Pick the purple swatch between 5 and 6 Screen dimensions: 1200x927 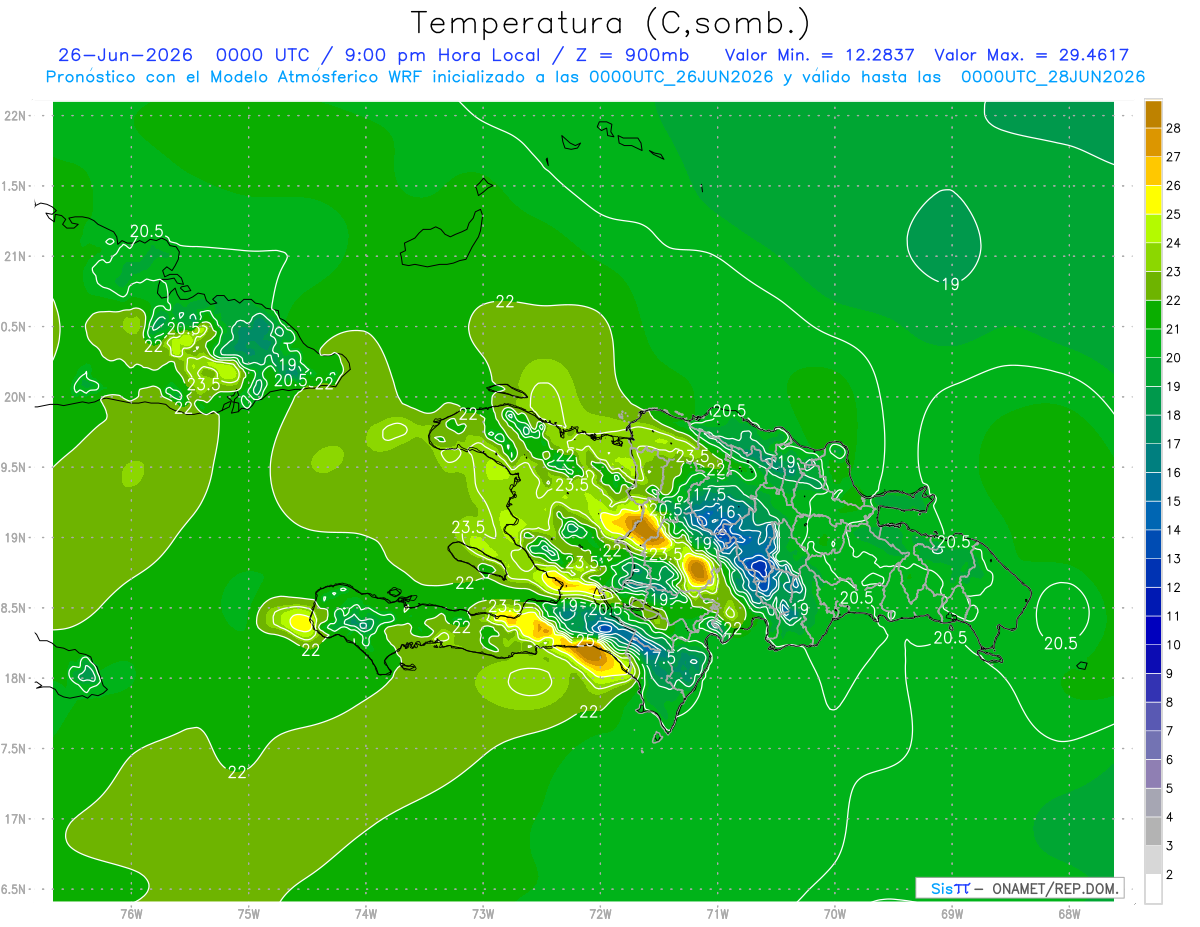pyautogui.click(x=1153, y=774)
